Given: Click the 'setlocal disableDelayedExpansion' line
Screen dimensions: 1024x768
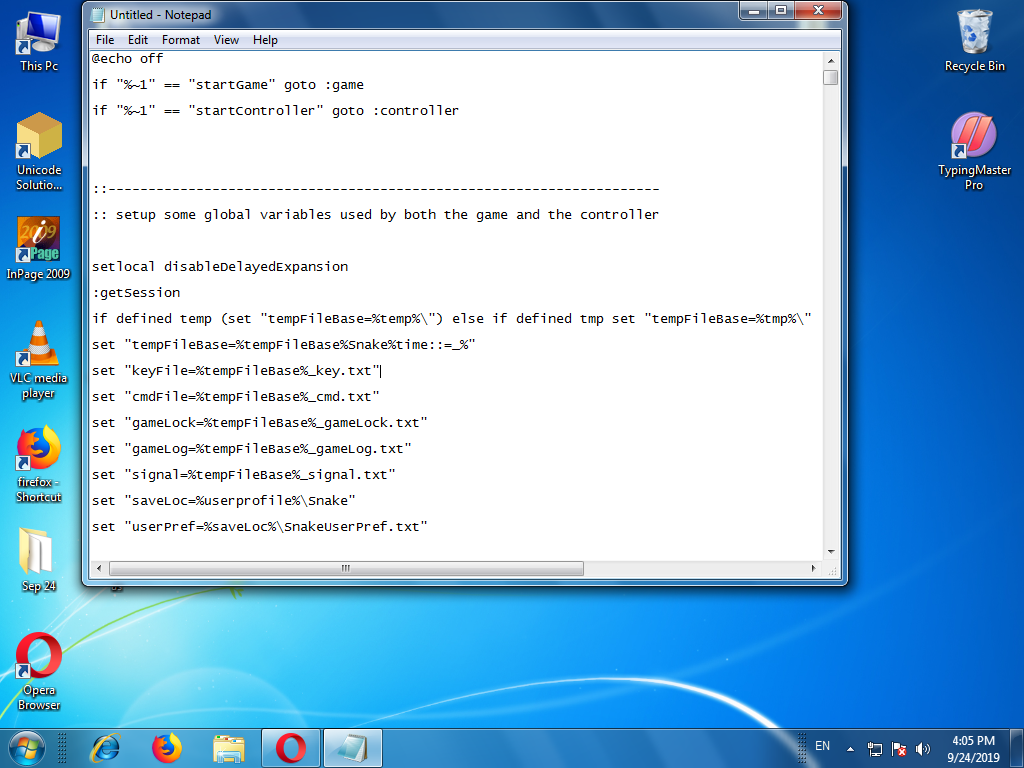Looking at the screenshot, I should pyautogui.click(x=220, y=266).
